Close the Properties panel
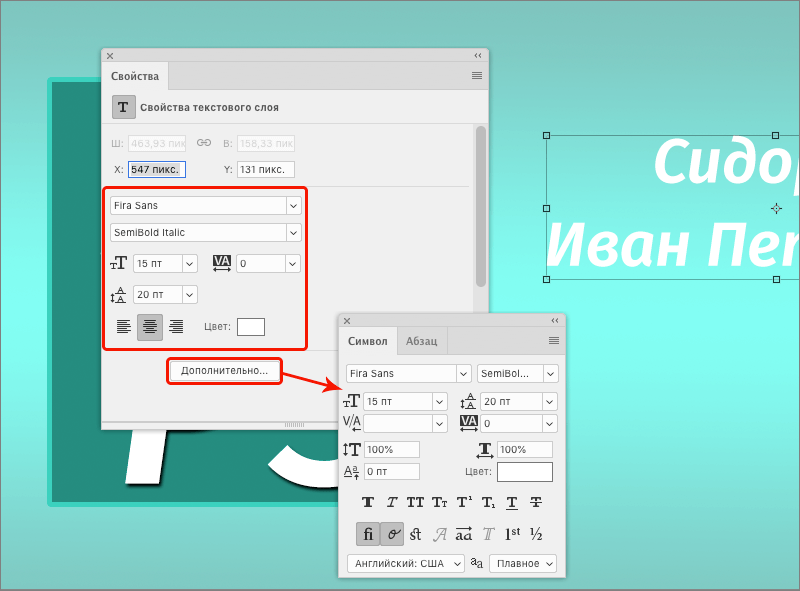 [x=110, y=56]
